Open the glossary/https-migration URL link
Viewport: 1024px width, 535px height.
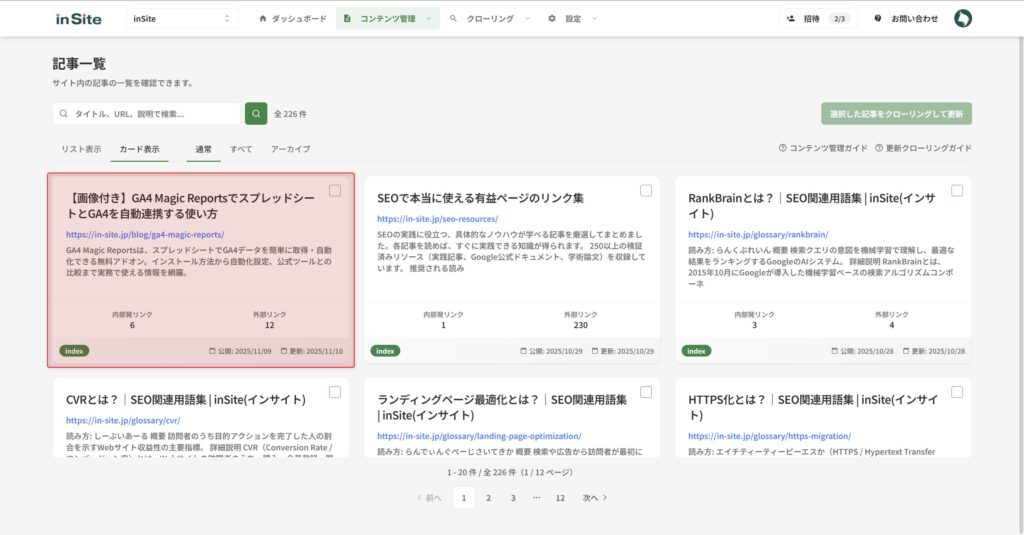tap(769, 436)
